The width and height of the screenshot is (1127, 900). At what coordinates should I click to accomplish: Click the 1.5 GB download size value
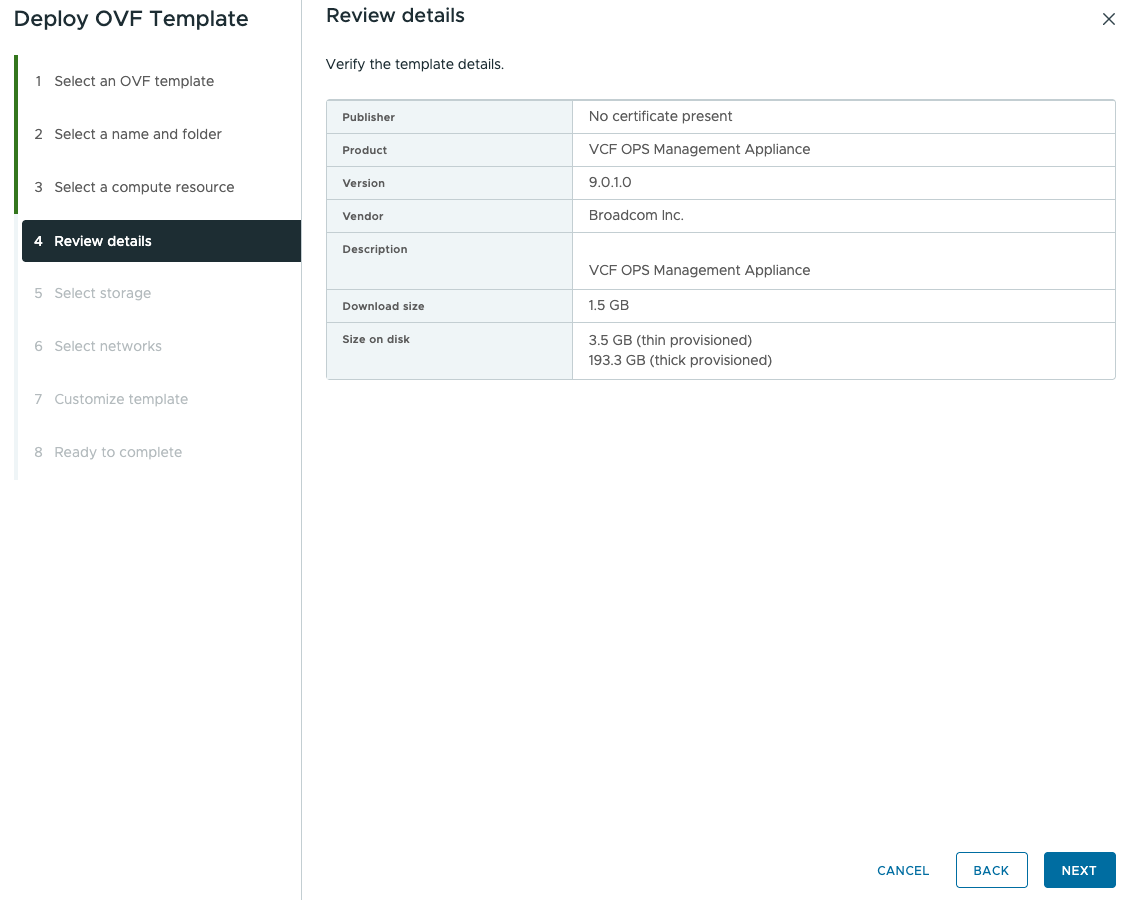pyautogui.click(x=608, y=305)
